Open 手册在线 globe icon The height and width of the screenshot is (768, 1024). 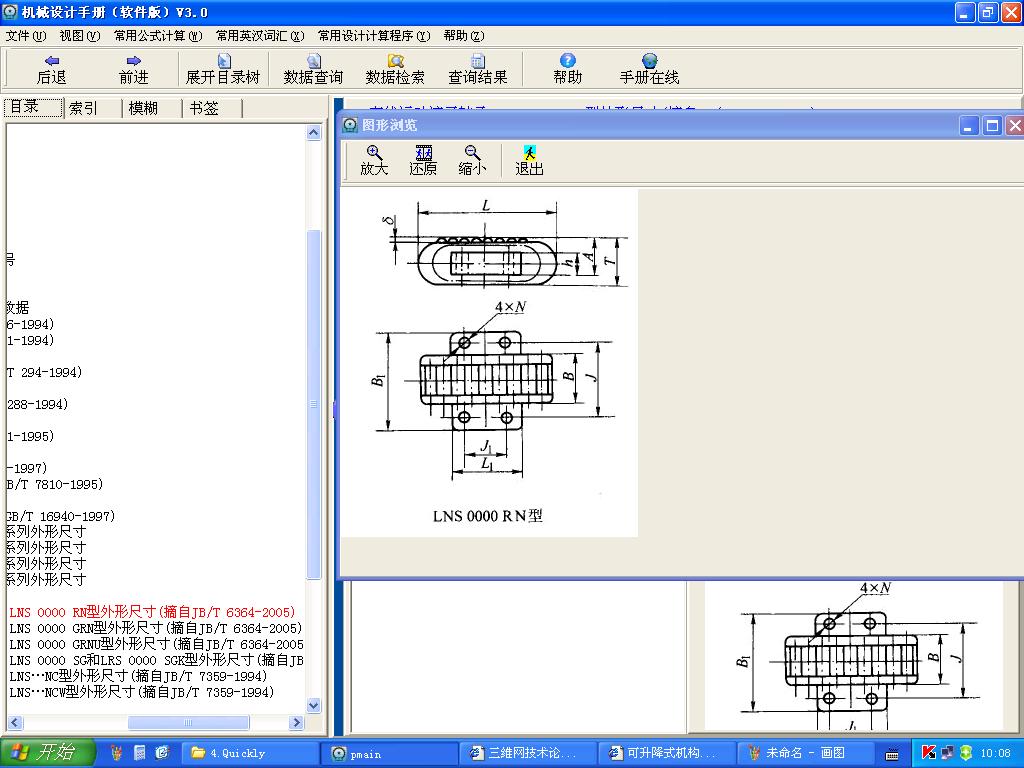[649, 69]
